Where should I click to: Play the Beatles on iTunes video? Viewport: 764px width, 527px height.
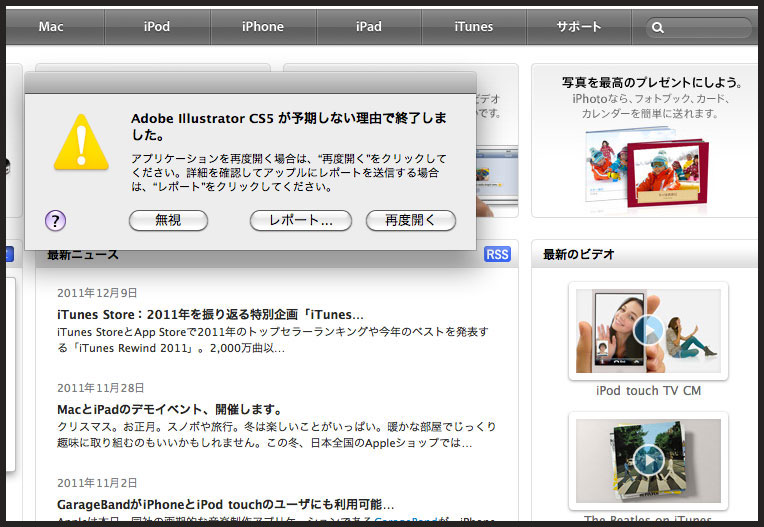point(648,460)
